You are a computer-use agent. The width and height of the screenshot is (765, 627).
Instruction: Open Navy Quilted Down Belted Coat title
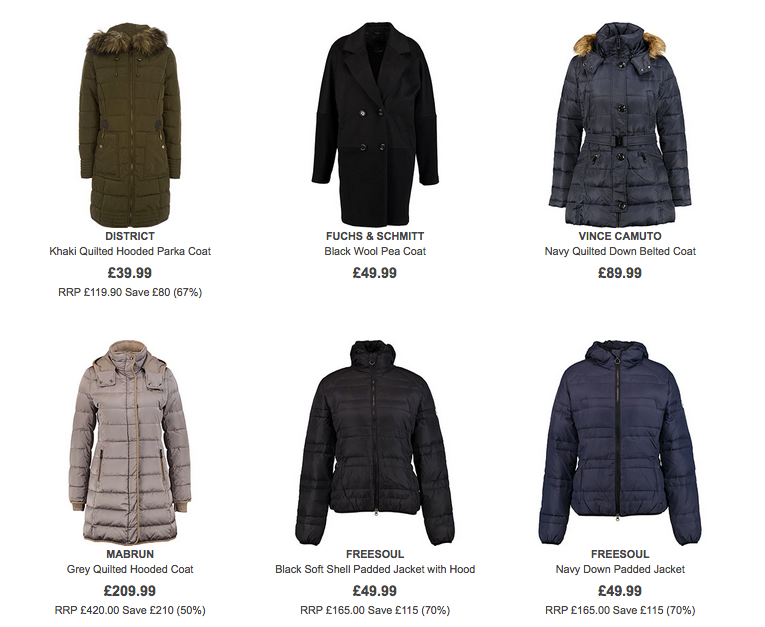coord(620,251)
